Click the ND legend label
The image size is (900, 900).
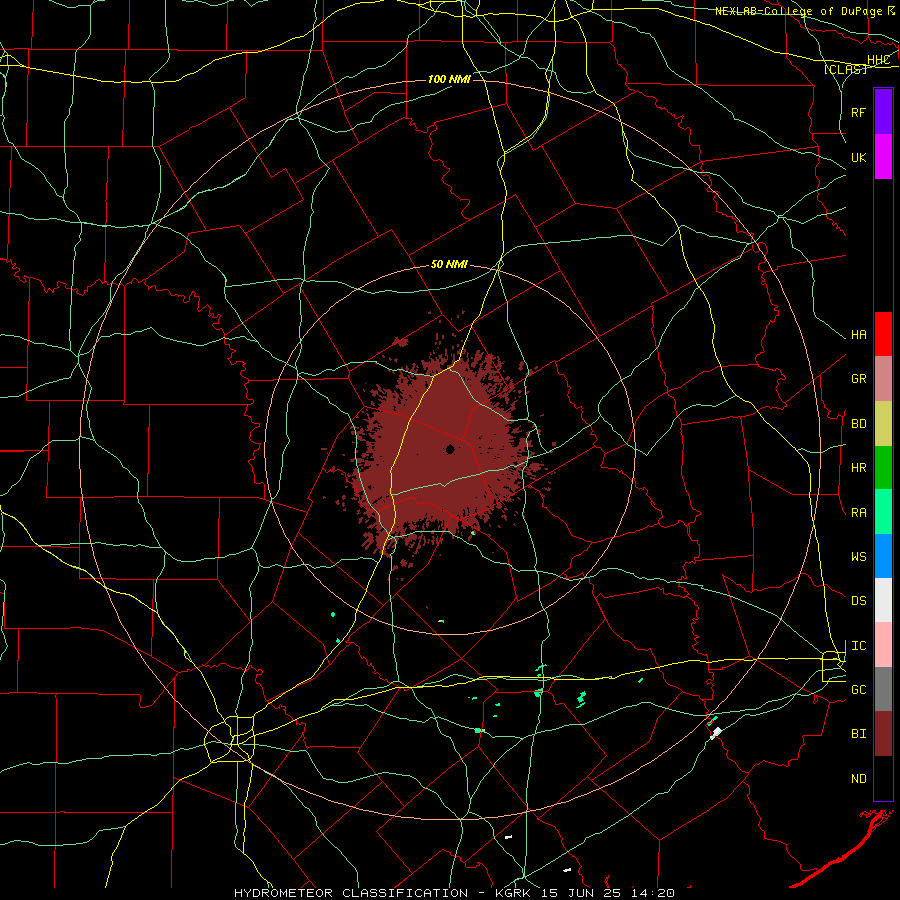(x=859, y=779)
